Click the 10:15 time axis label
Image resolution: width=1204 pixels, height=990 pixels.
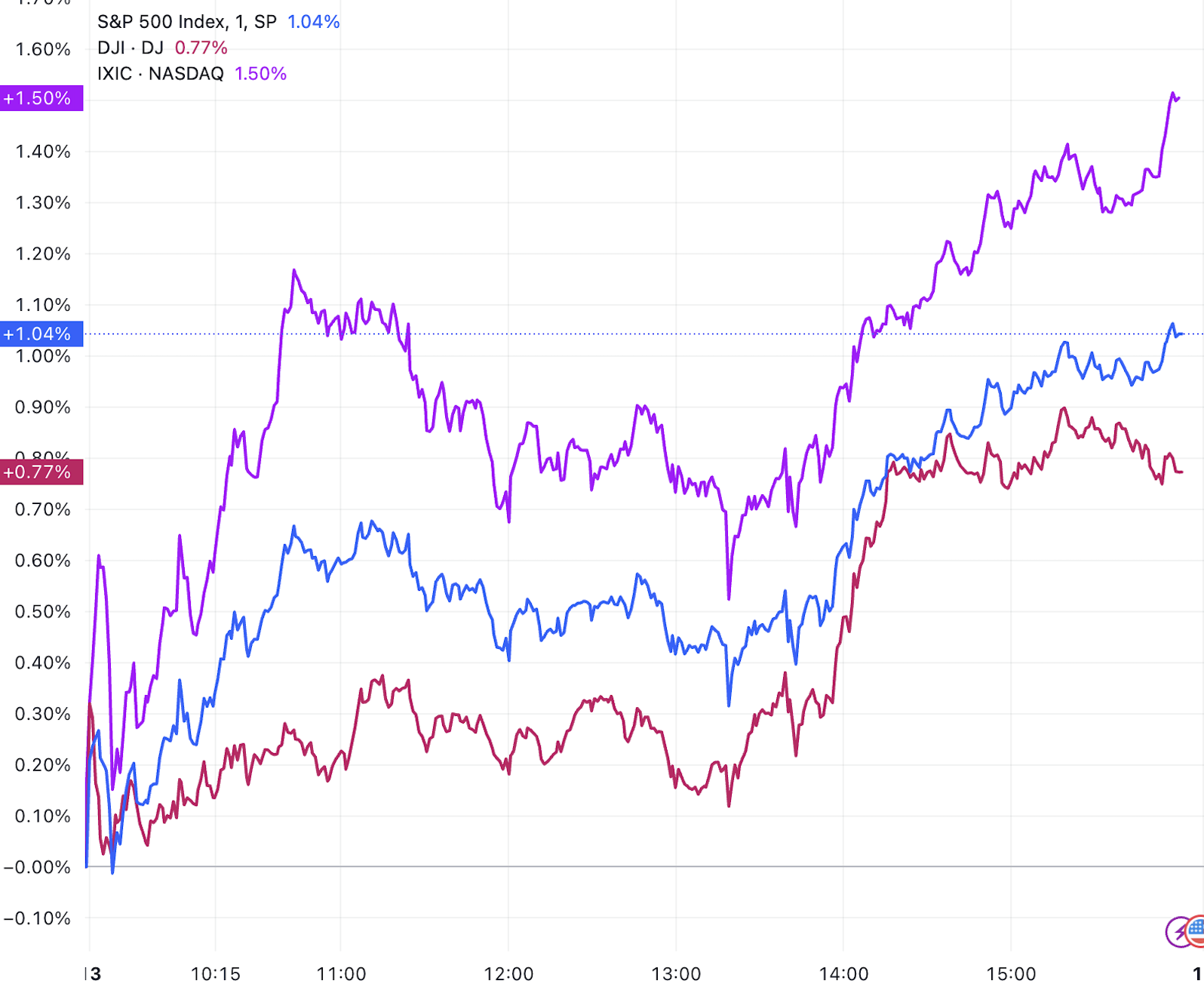(x=215, y=974)
